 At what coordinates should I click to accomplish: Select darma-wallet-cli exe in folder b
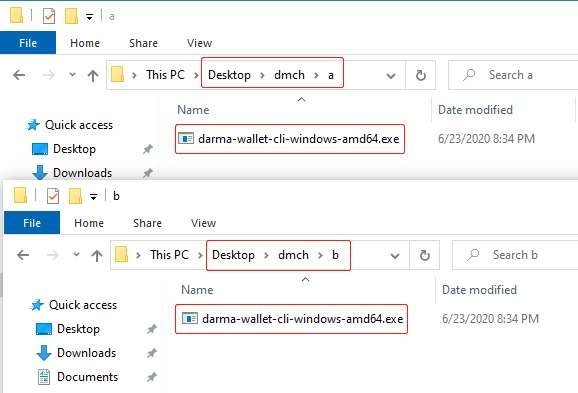[x=293, y=319]
